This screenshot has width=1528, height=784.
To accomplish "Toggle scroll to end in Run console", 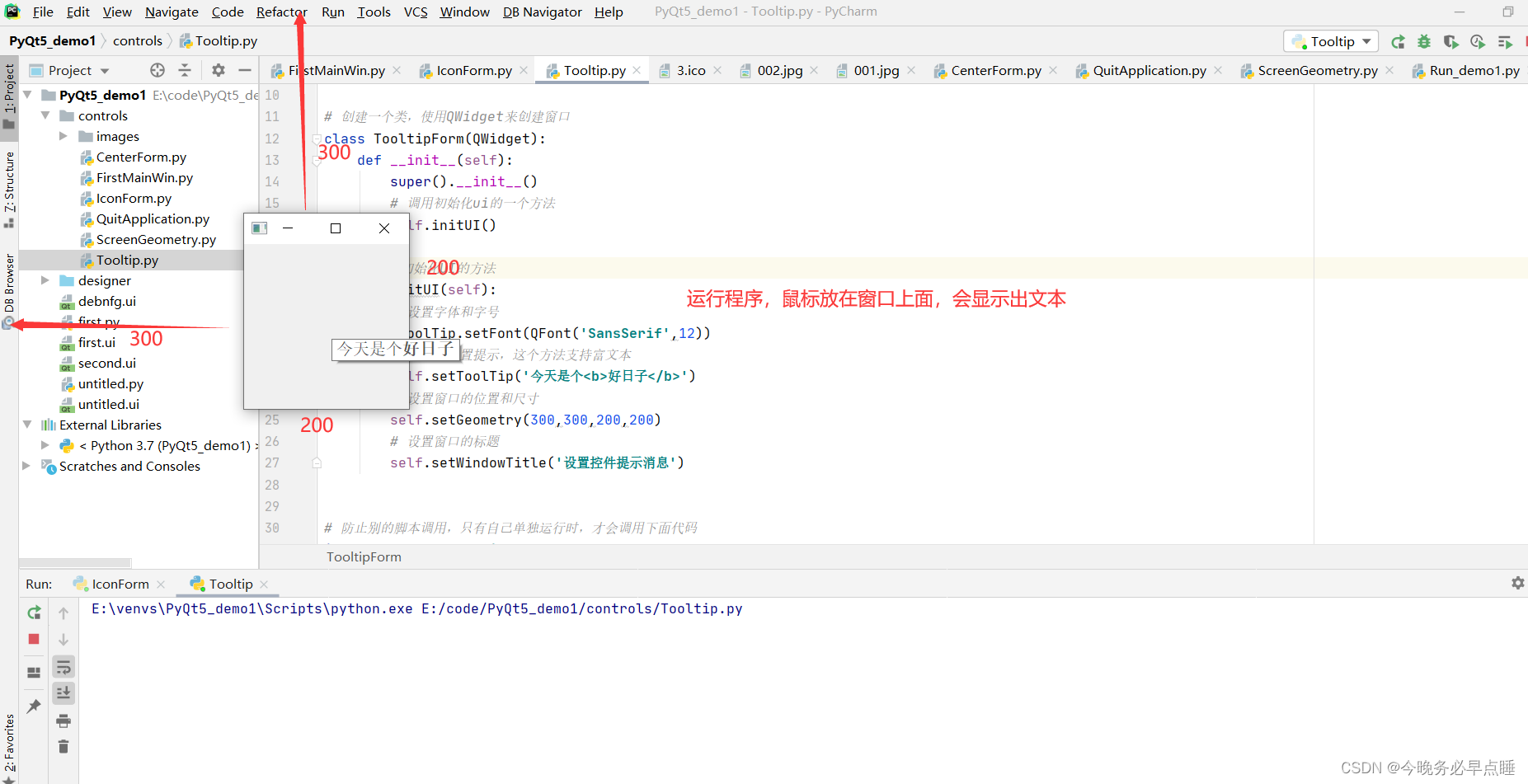I will pos(63,692).
